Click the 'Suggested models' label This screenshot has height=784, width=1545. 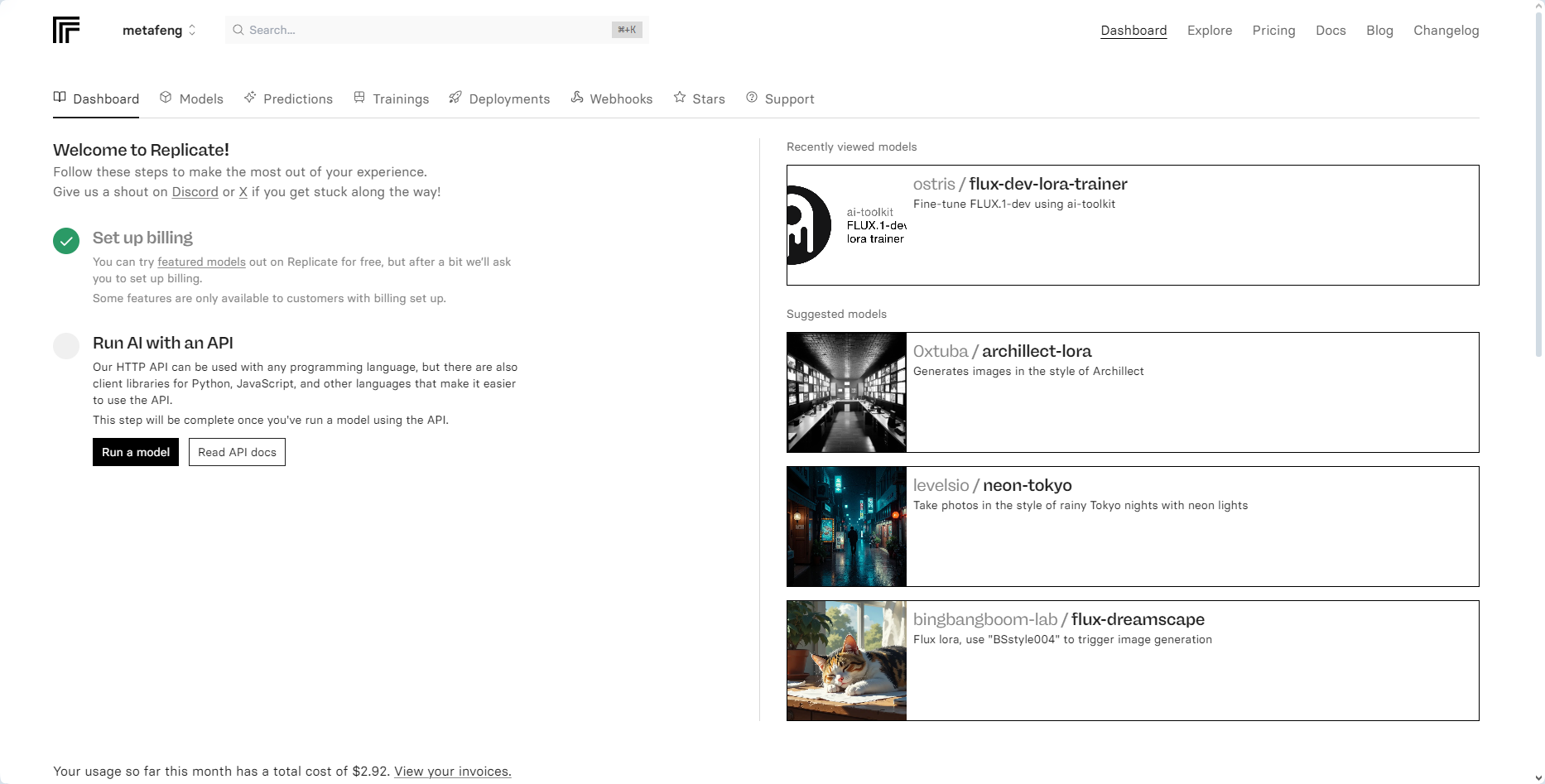pos(836,314)
